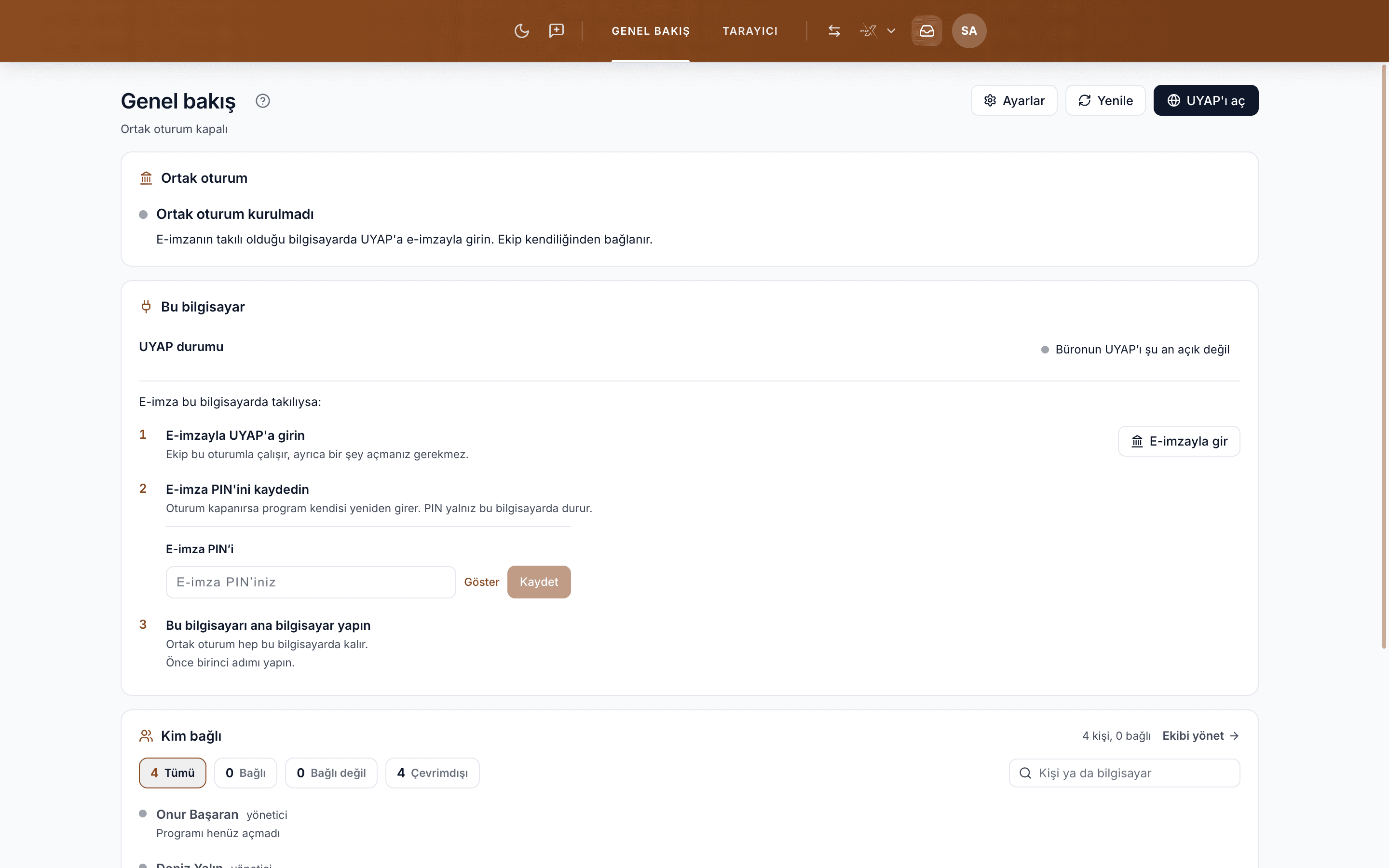This screenshot has height=868, width=1389.
Task: Switch to the GENEL BAKIŞ tab
Action: (x=650, y=31)
